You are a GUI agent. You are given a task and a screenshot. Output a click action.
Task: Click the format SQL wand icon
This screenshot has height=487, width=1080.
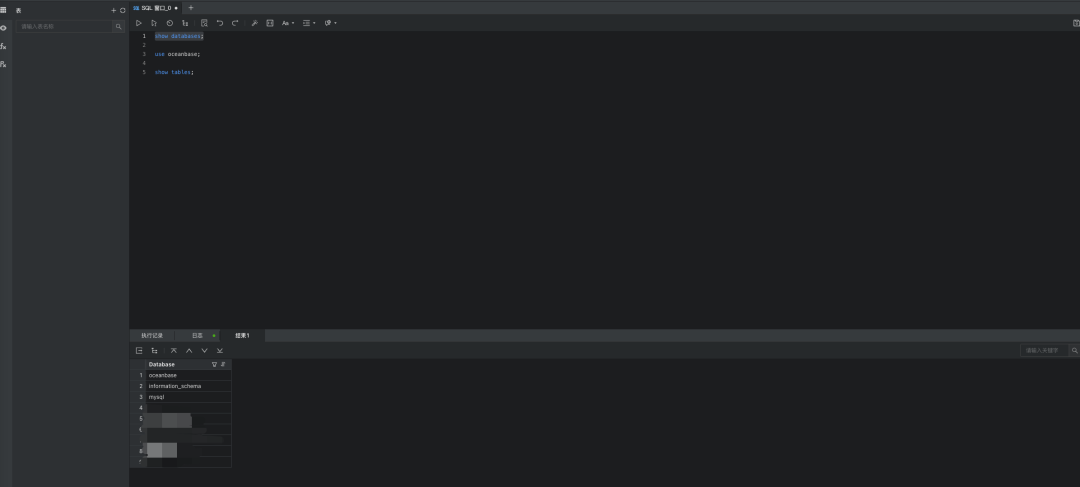click(x=254, y=23)
